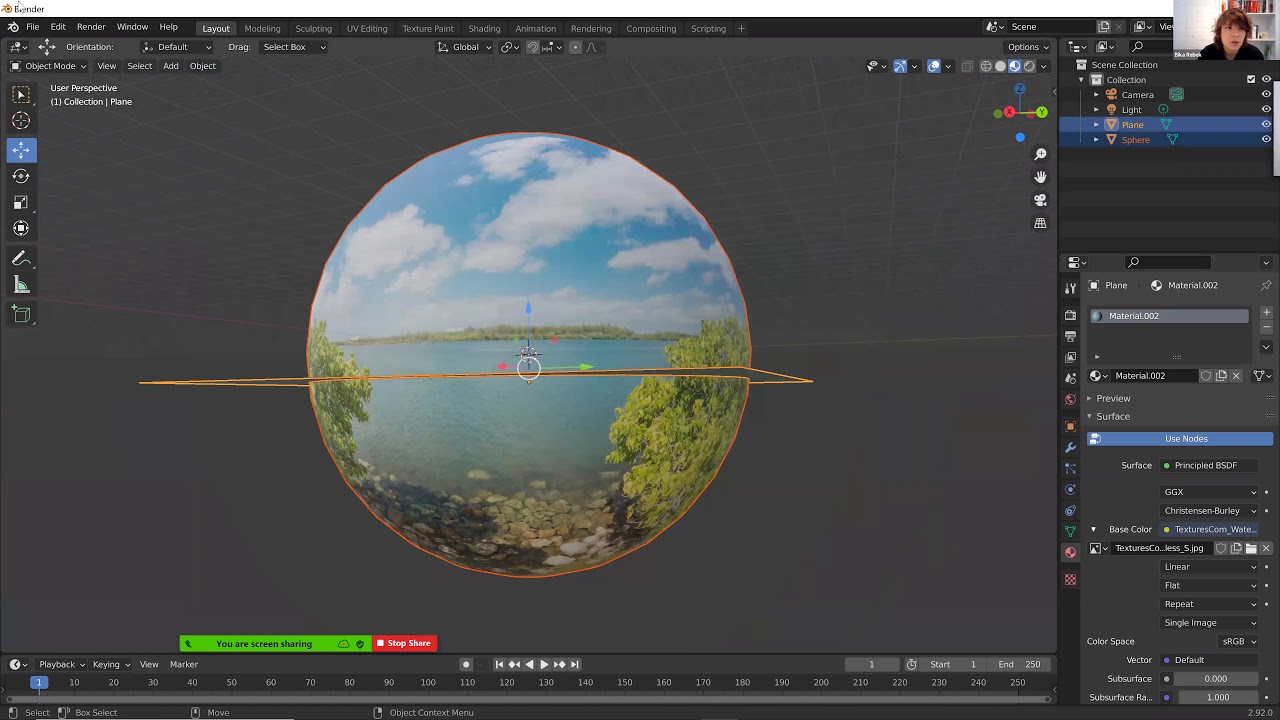1280x720 pixels.
Task: Open the Options dropdown
Action: click(x=1027, y=47)
